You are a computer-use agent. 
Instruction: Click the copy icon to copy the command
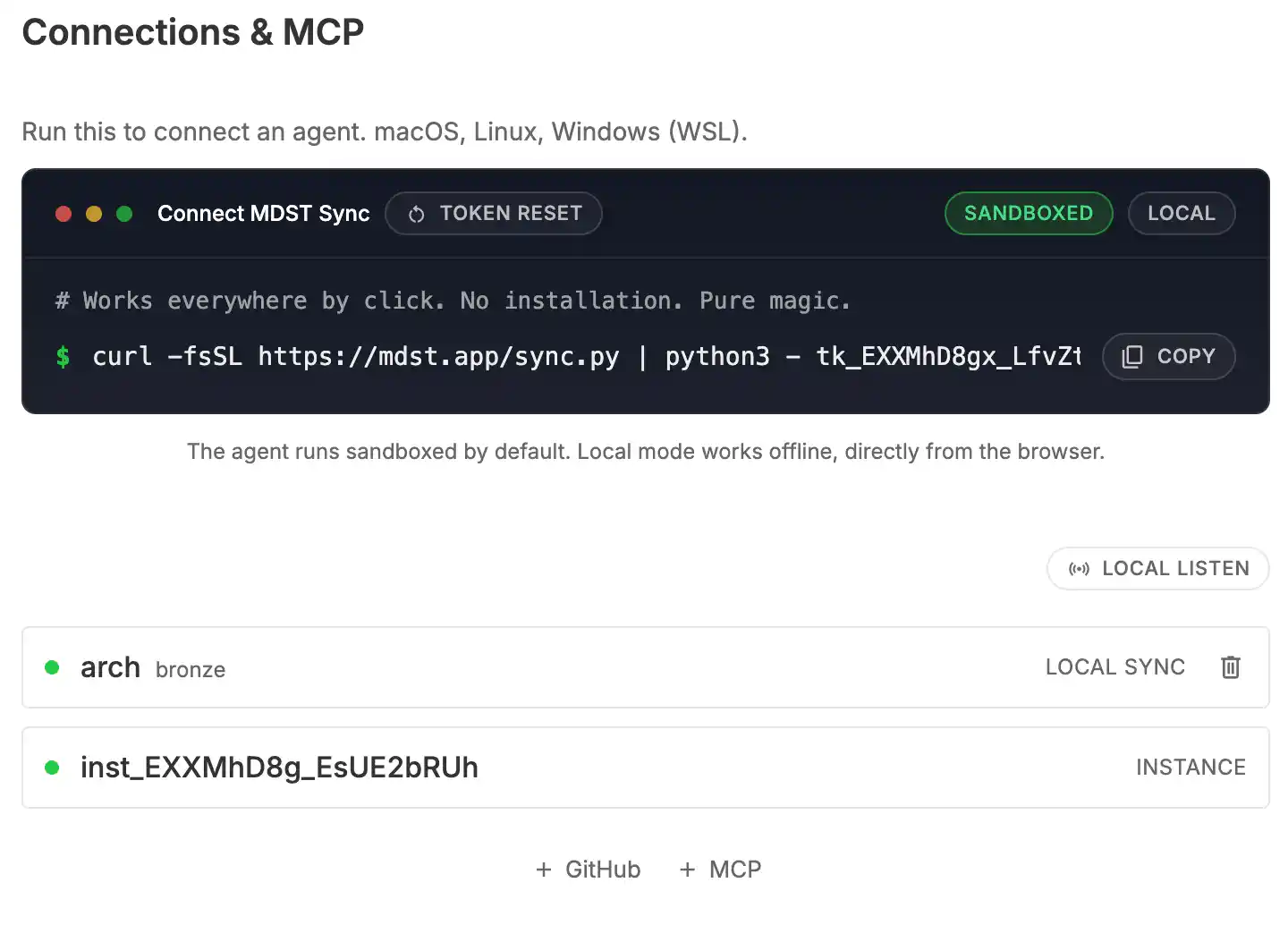[x=1134, y=356]
